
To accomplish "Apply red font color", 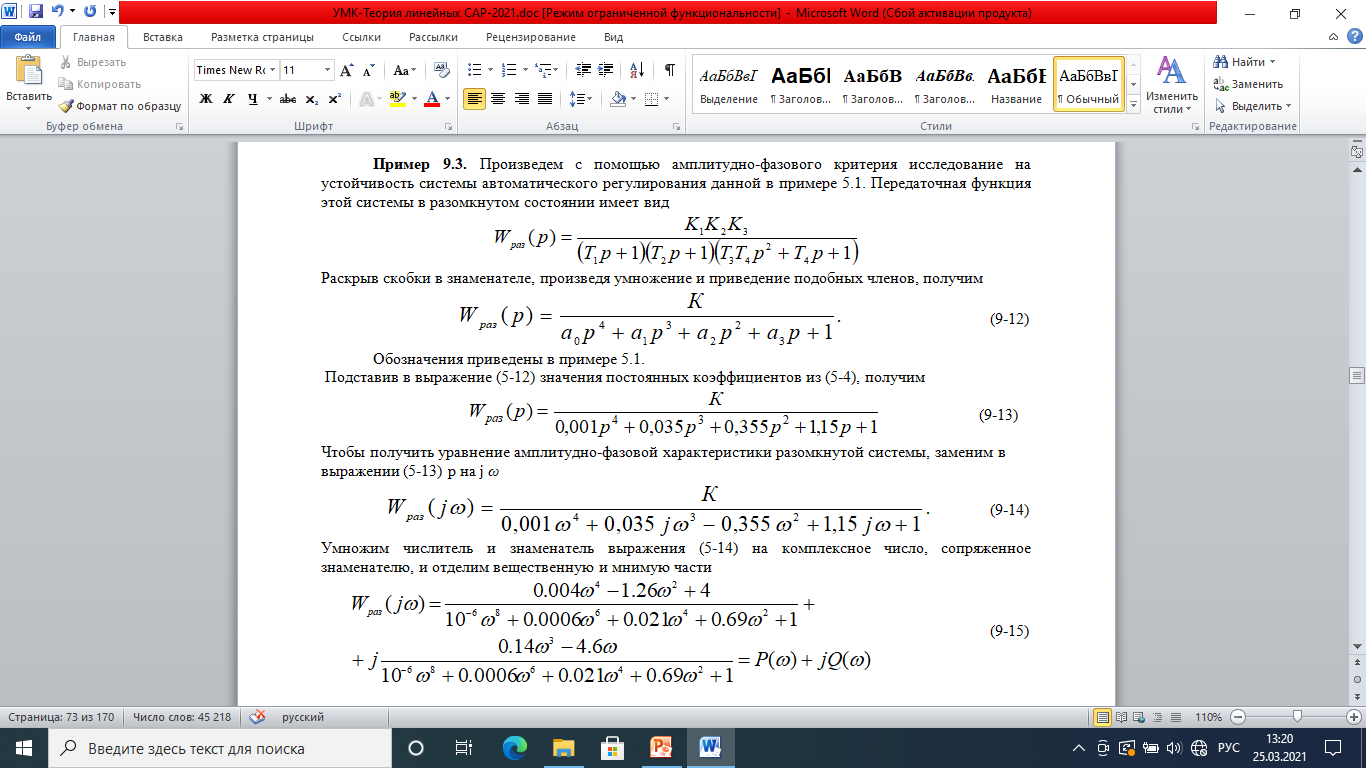I will (x=432, y=98).
